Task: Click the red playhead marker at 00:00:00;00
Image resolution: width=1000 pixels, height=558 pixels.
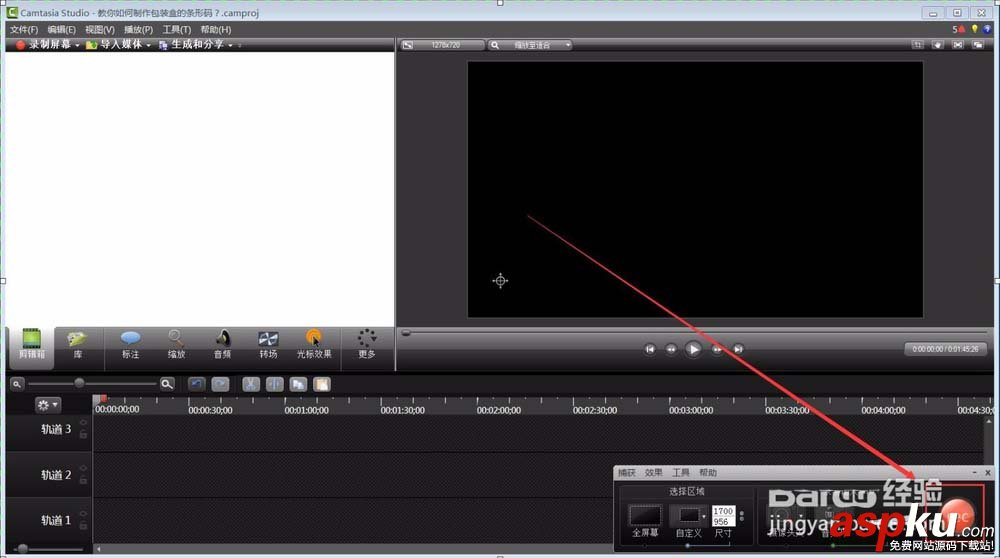Action: pos(103,399)
